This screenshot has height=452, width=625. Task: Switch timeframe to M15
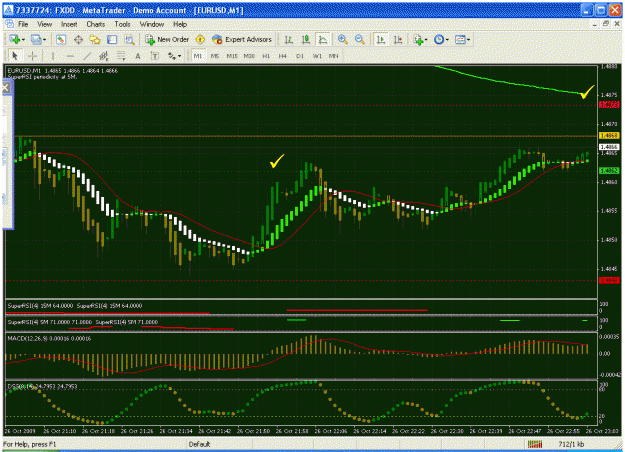tap(232, 56)
